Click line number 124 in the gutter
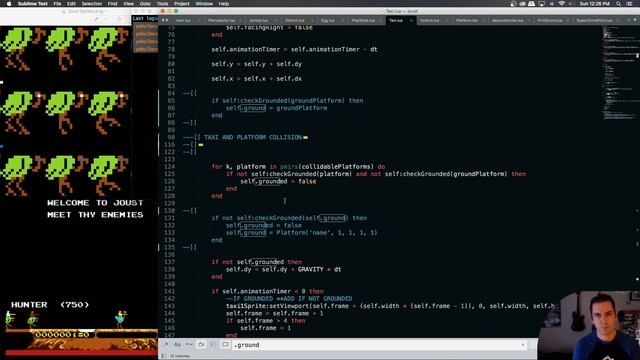The image size is (640, 360). coord(169,167)
